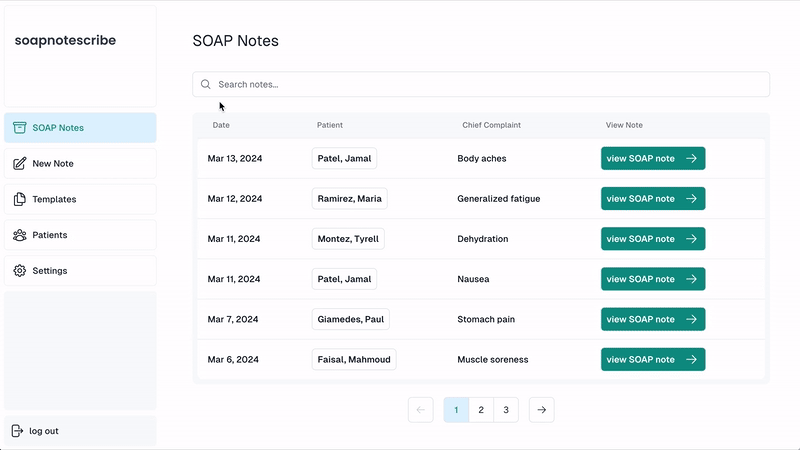This screenshot has width=800, height=450.
Task: Open the New Note sidebar section
Action: point(80,163)
